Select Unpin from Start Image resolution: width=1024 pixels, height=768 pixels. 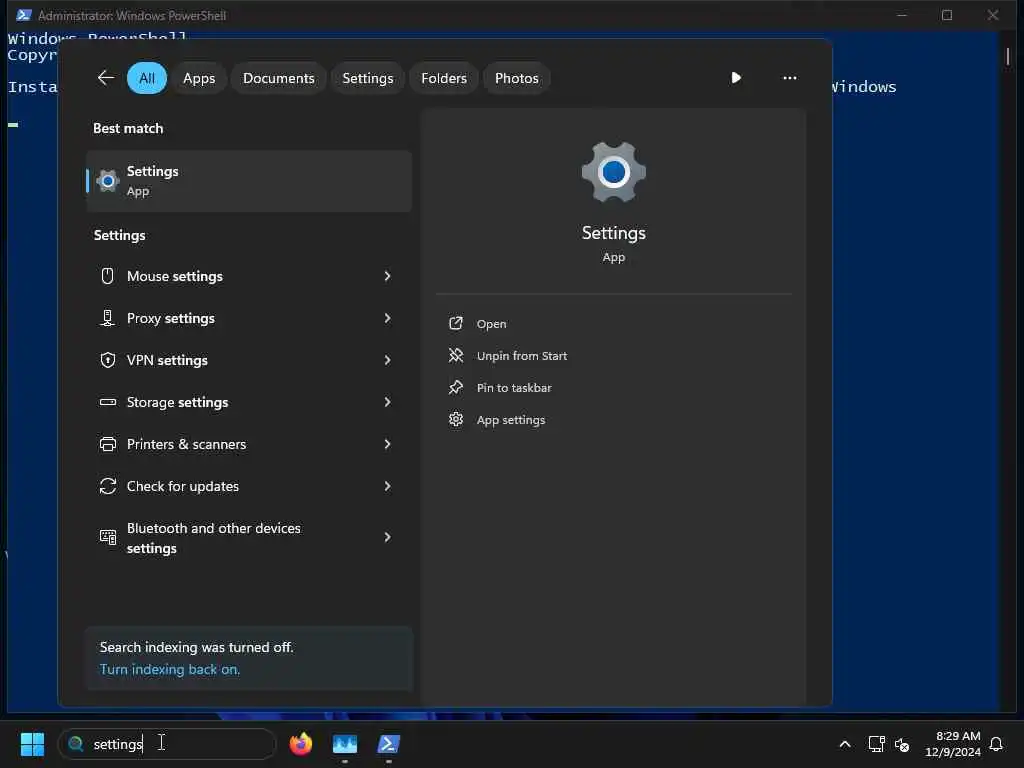coord(522,356)
